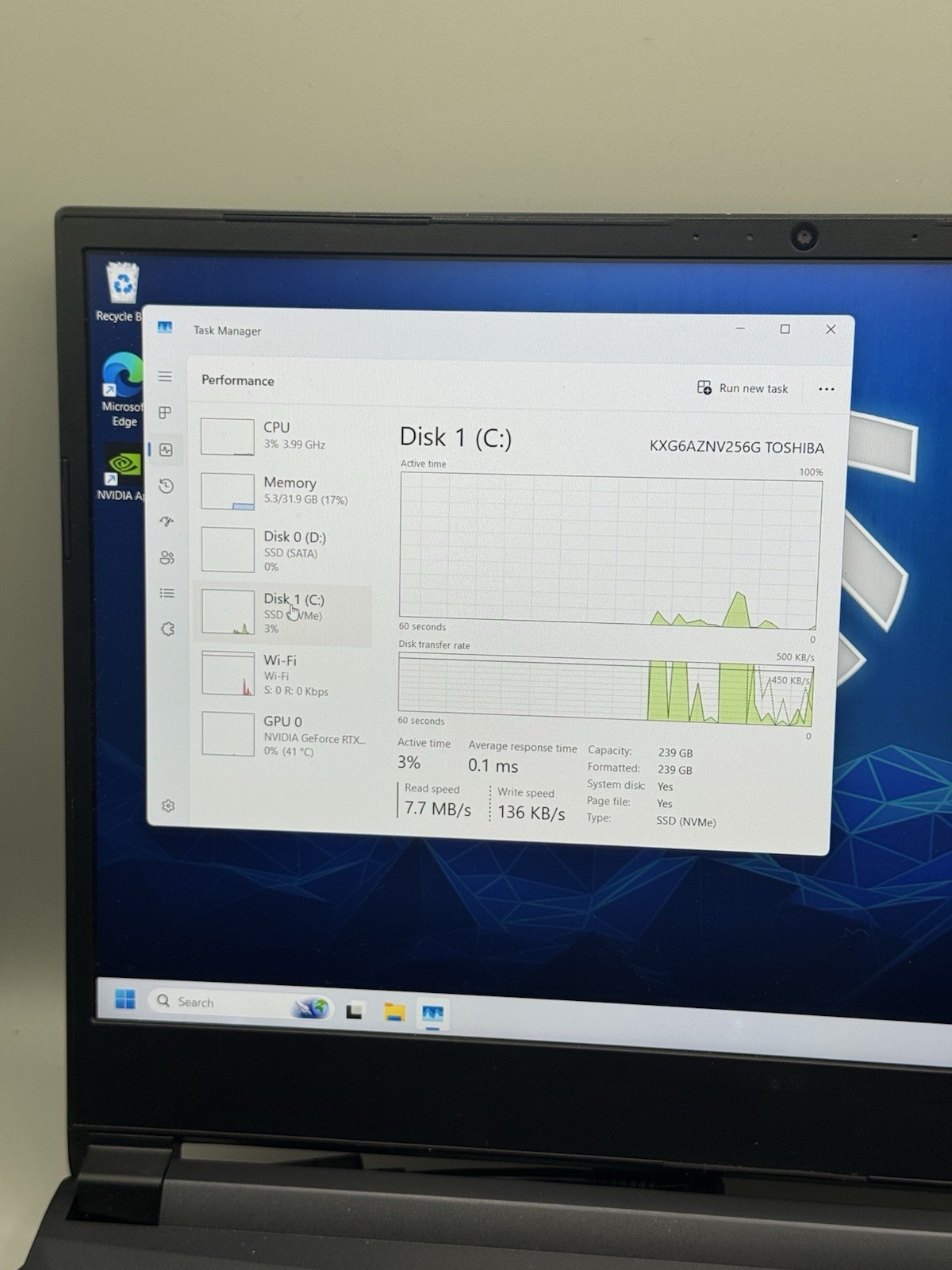Select the Wi-Fi performance entry
952x1270 pixels.
283,675
